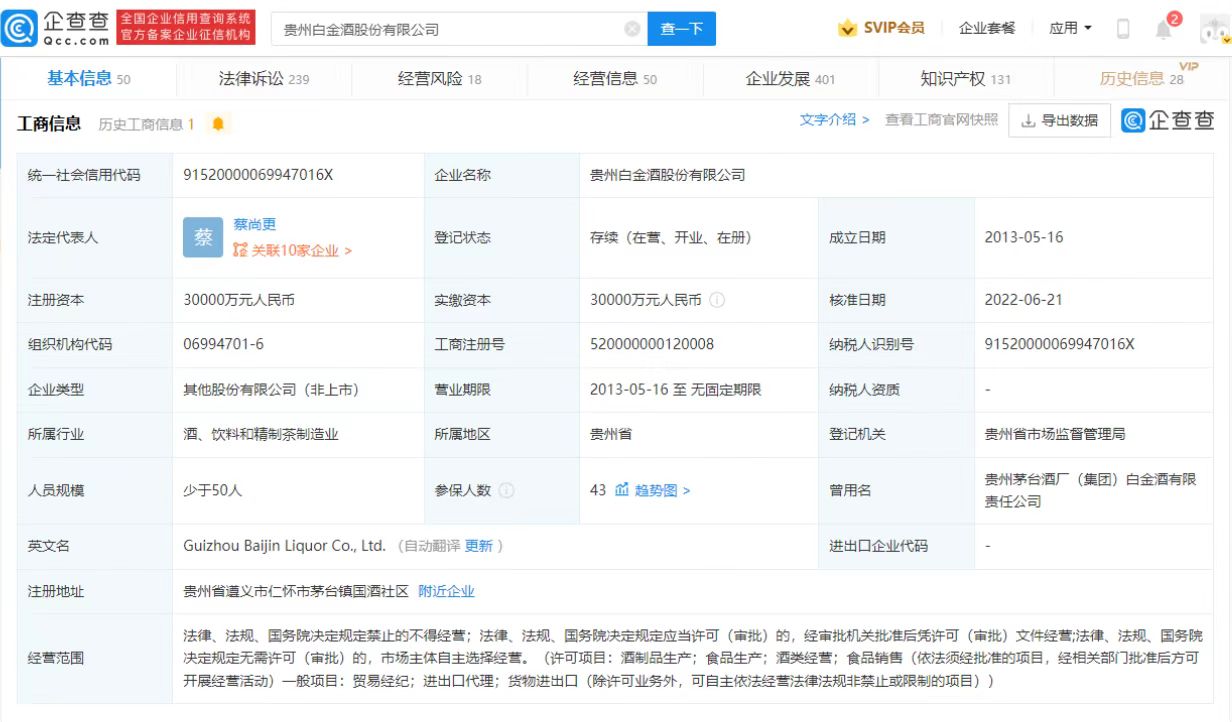This screenshot has width=1232, height=722.
Task: Switch to the 经营风险 tab
Action: coord(439,78)
